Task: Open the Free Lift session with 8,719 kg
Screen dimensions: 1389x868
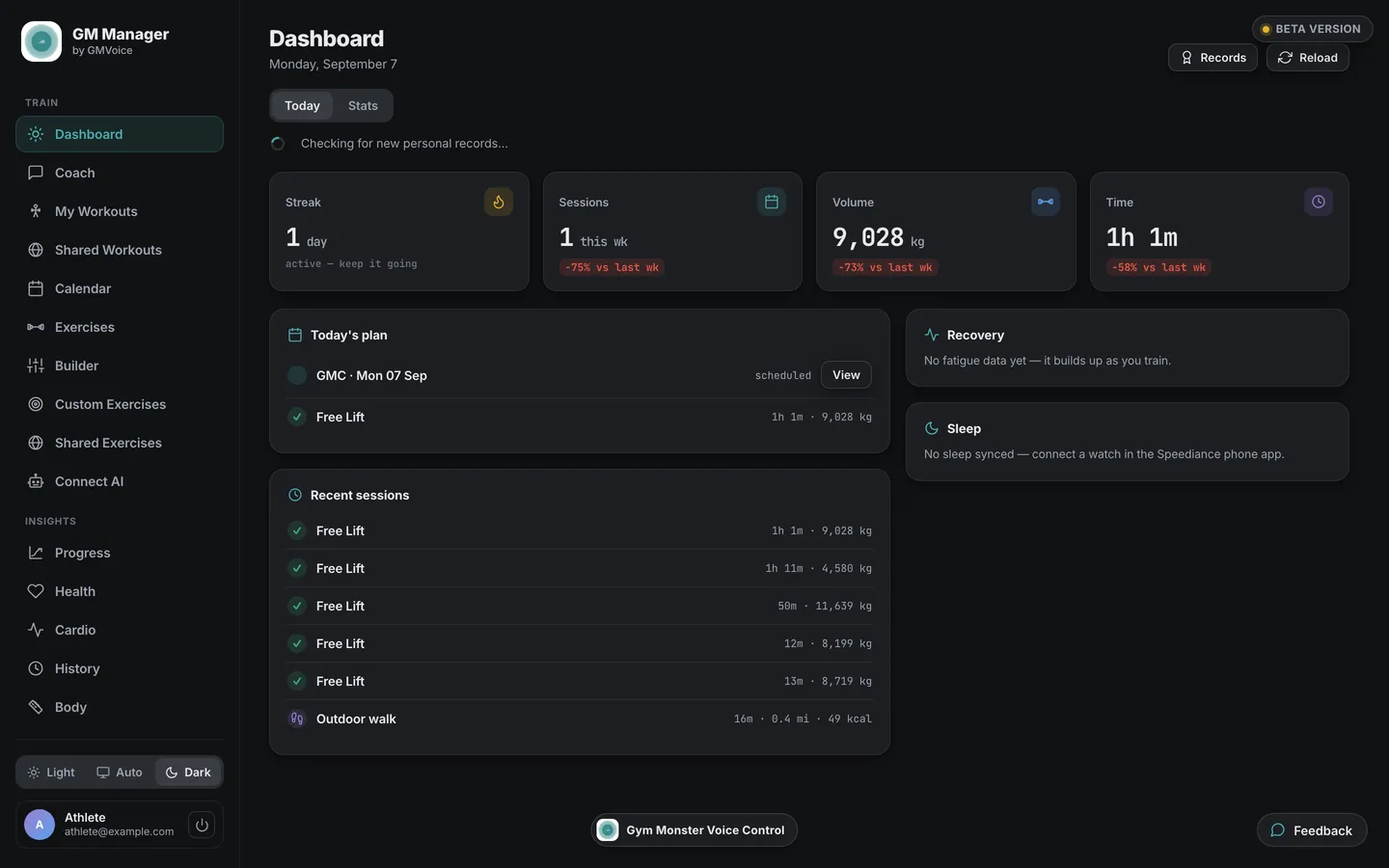Action: point(580,681)
